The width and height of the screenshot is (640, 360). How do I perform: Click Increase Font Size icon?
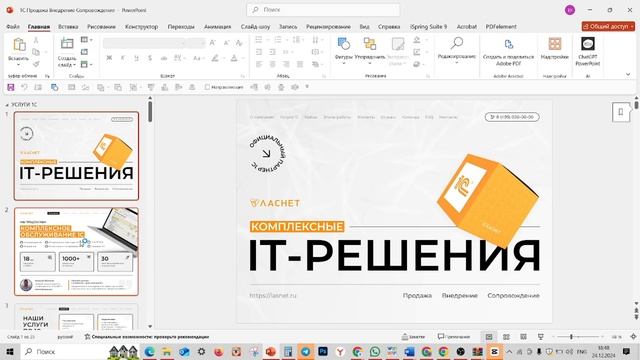pyautogui.click(x=213, y=42)
